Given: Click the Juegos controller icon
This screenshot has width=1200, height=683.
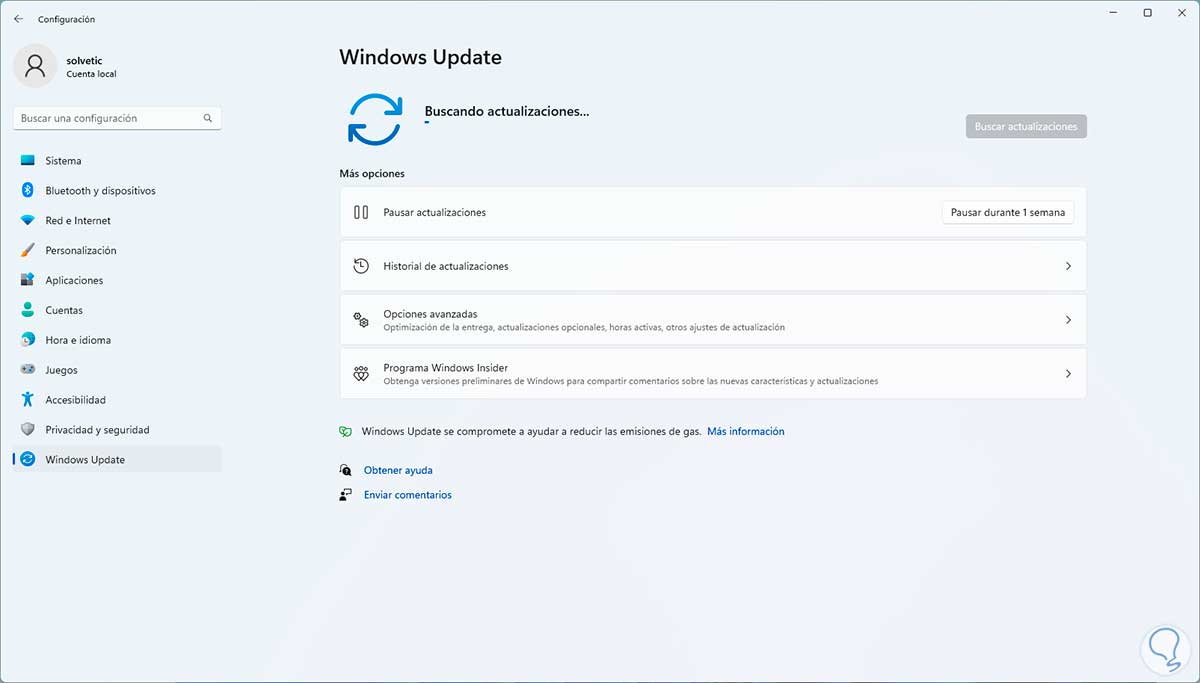Looking at the screenshot, I should pyautogui.click(x=27, y=370).
